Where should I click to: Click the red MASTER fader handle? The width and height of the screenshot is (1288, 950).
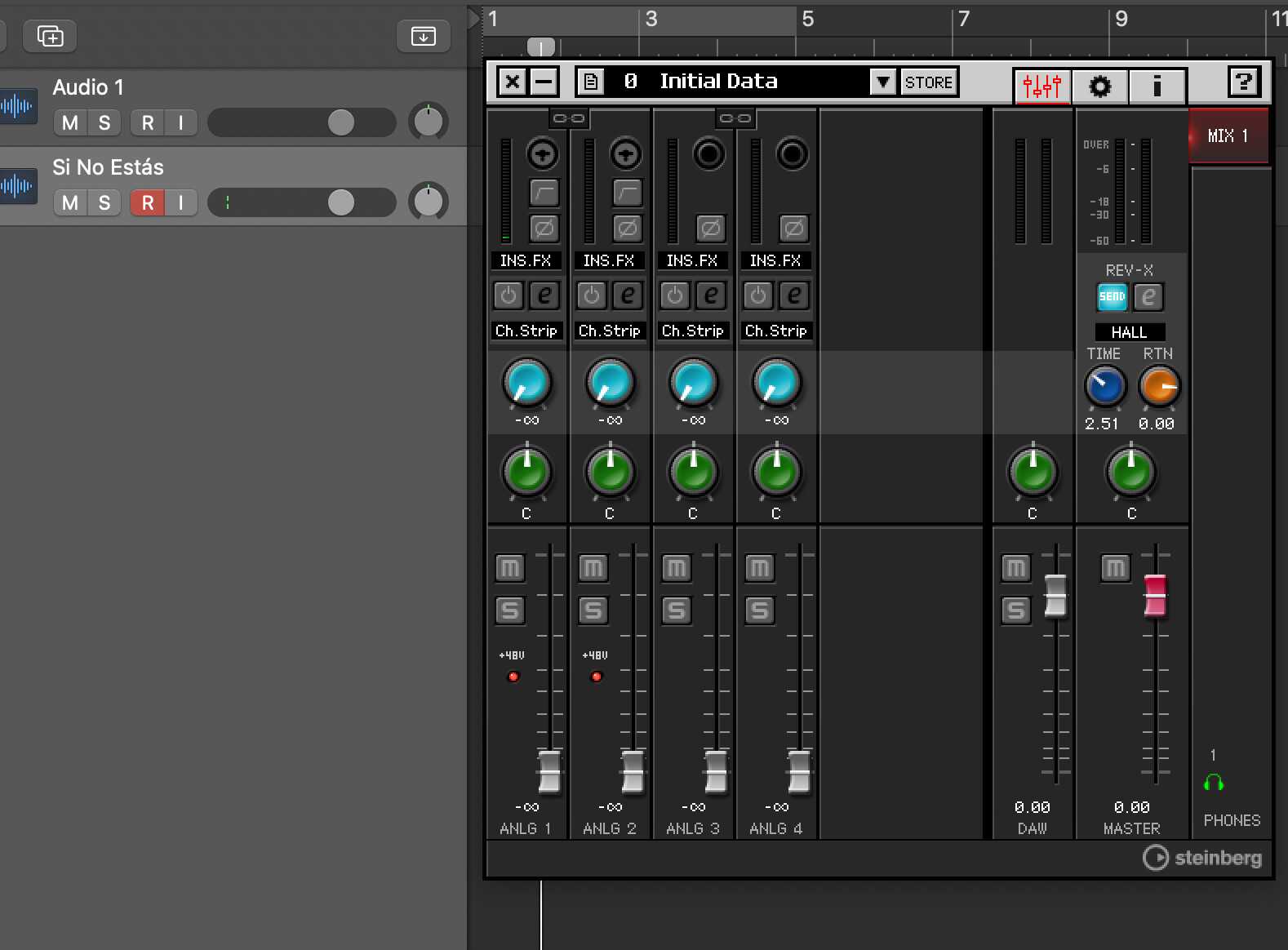(1155, 596)
